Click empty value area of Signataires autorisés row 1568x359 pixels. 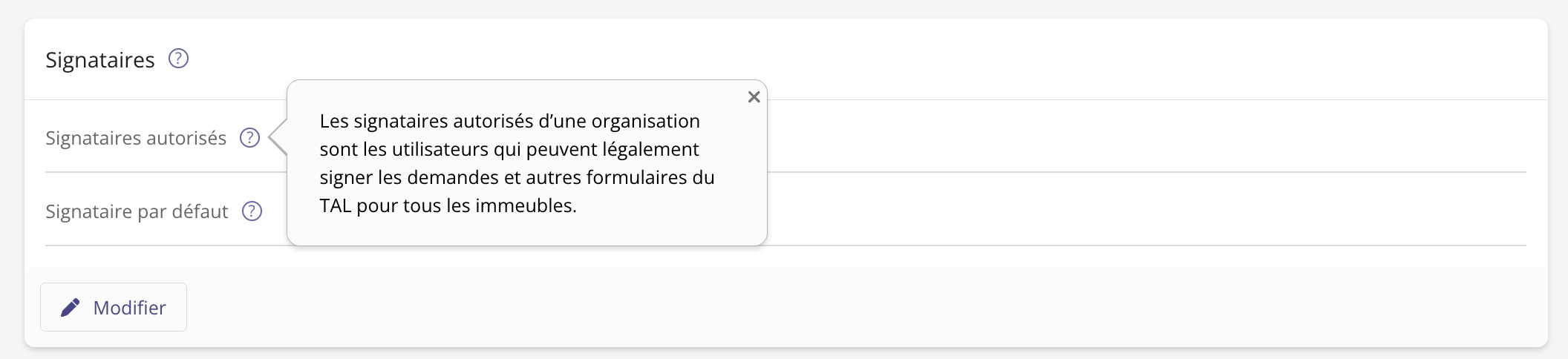point(1114,138)
